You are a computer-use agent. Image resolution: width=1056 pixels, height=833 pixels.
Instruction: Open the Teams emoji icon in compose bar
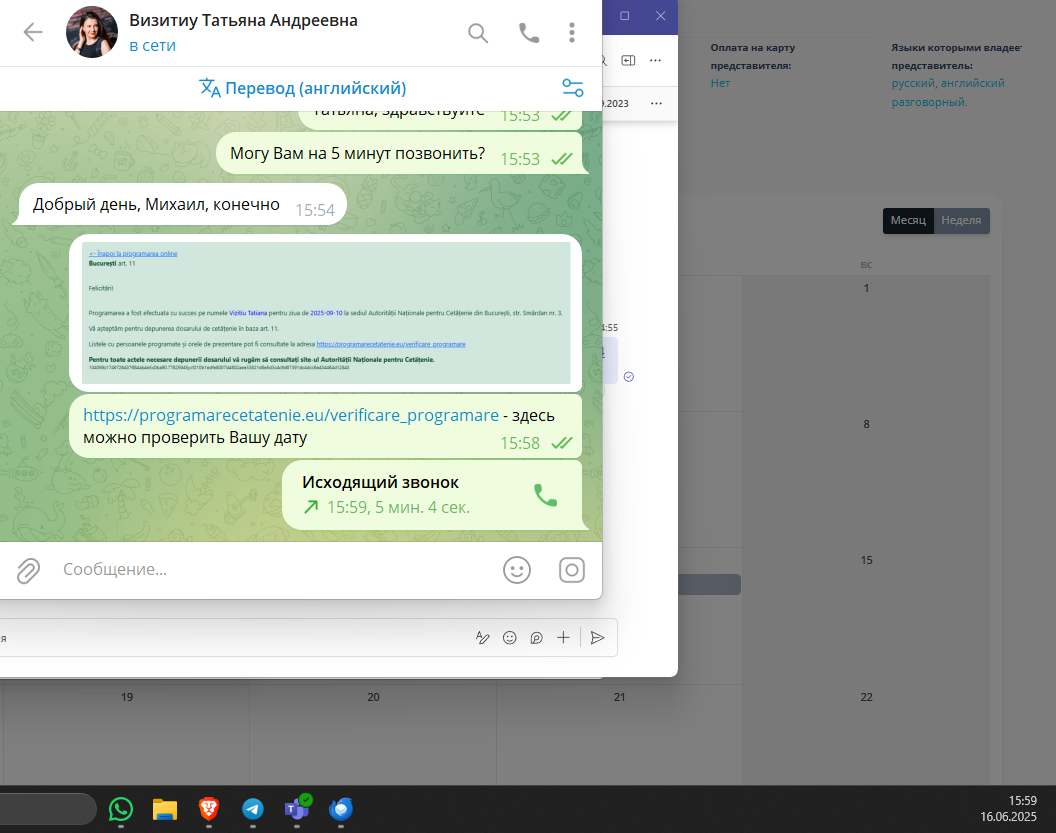click(x=510, y=638)
